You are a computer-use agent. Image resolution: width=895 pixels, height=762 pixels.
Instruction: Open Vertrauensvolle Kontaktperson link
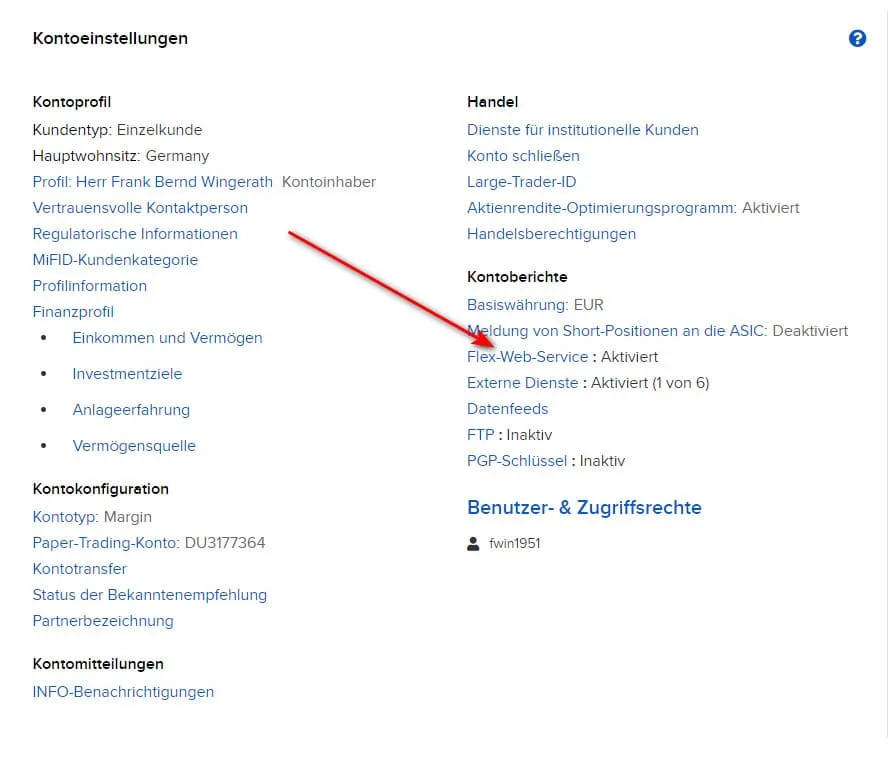pyautogui.click(x=140, y=208)
